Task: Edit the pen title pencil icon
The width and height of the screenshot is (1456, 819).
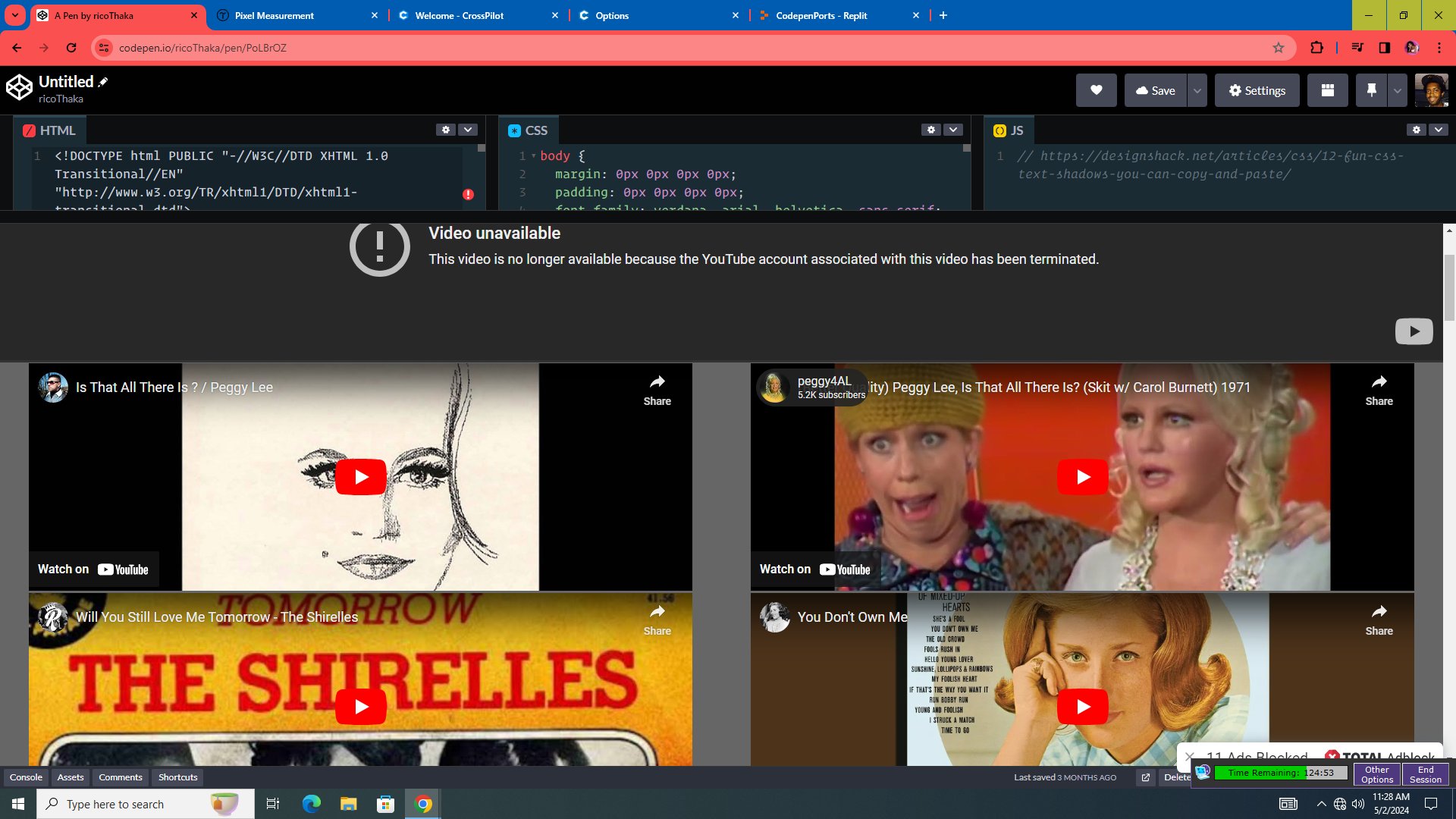Action: (103, 82)
